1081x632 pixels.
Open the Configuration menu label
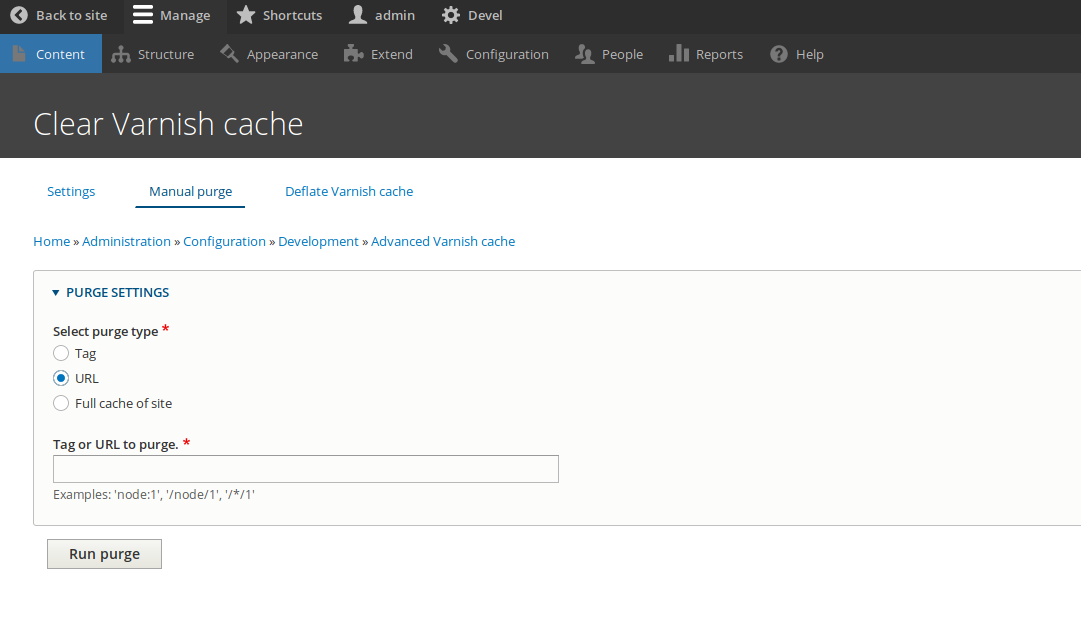pyautogui.click(x=507, y=54)
